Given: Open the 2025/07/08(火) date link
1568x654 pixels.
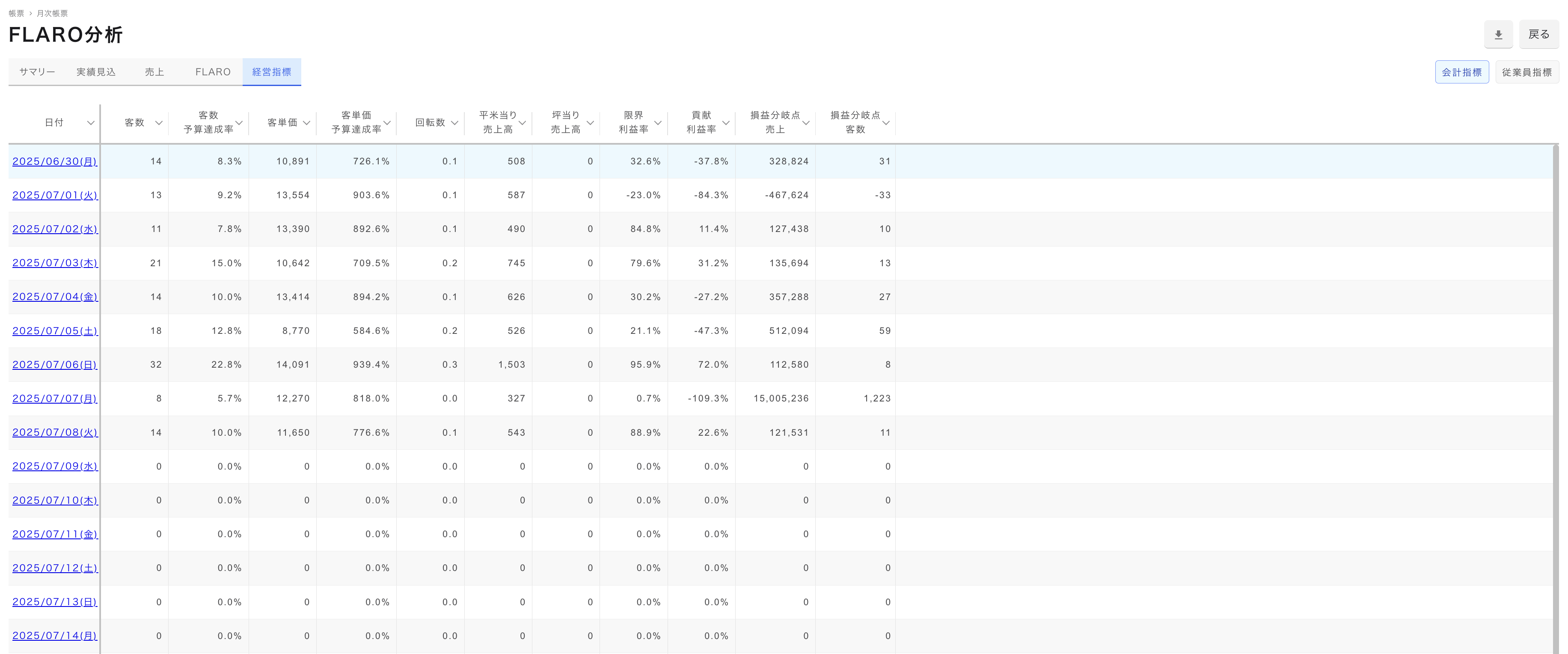Looking at the screenshot, I should (55, 433).
